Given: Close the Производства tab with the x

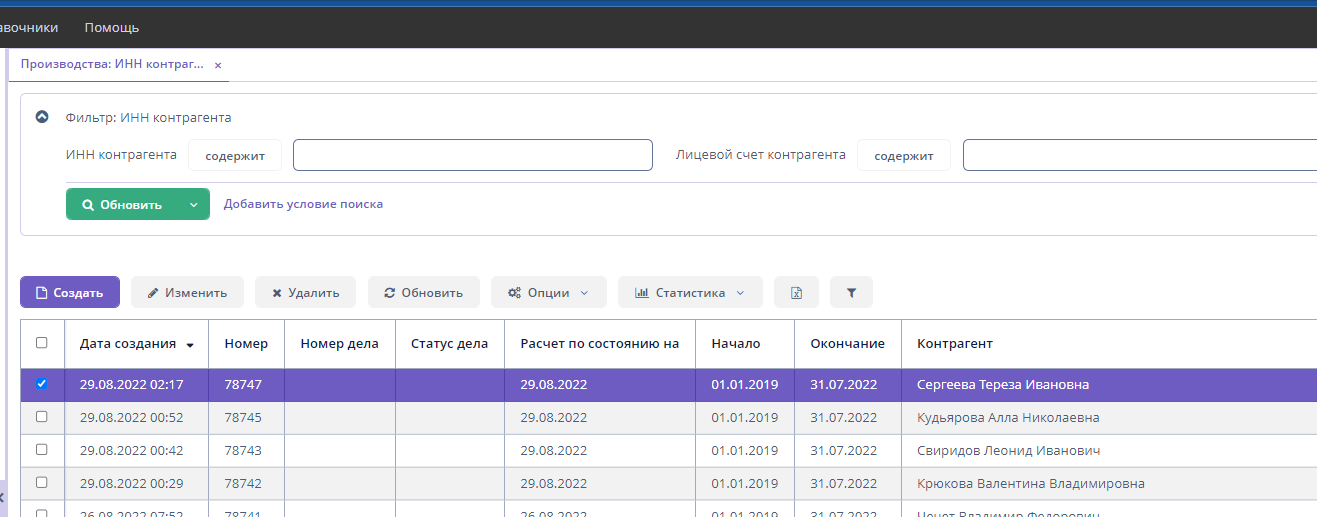Looking at the screenshot, I should [x=218, y=65].
